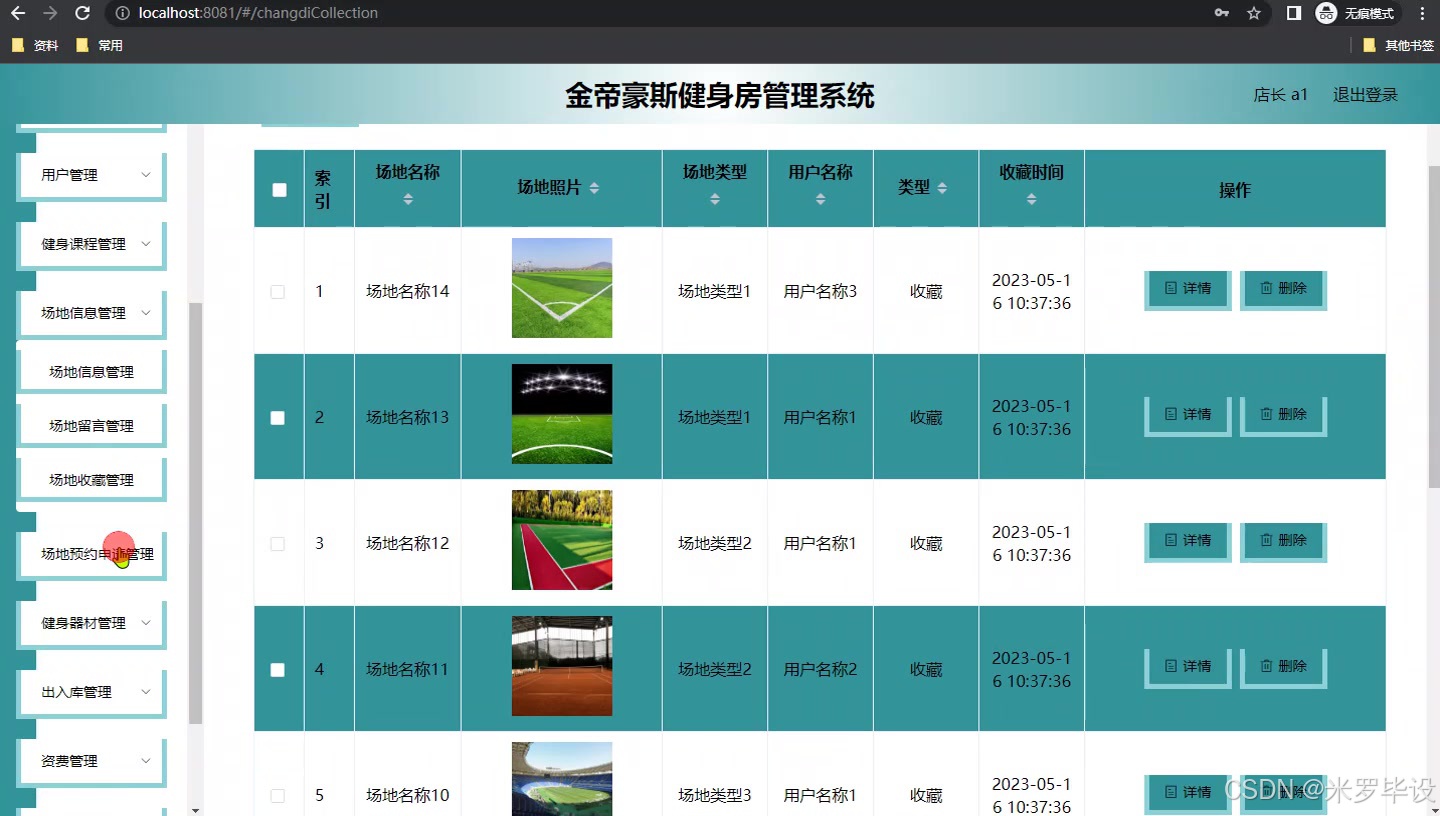Viewport: 1440px width, 816px height.
Task: Click the 操作 column header
Action: pos(1235,190)
